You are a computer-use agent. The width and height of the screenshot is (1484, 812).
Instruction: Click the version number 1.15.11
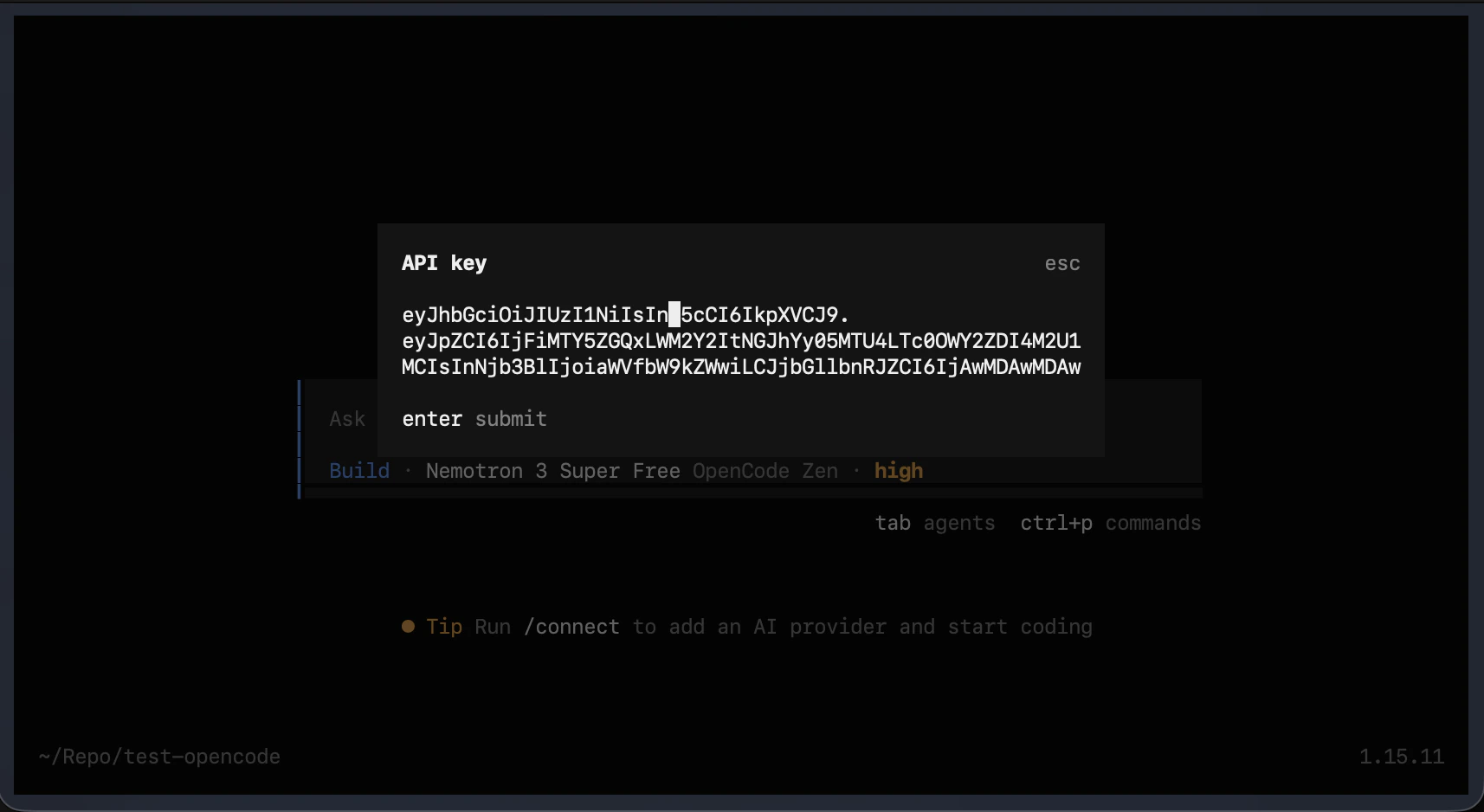(x=1402, y=757)
